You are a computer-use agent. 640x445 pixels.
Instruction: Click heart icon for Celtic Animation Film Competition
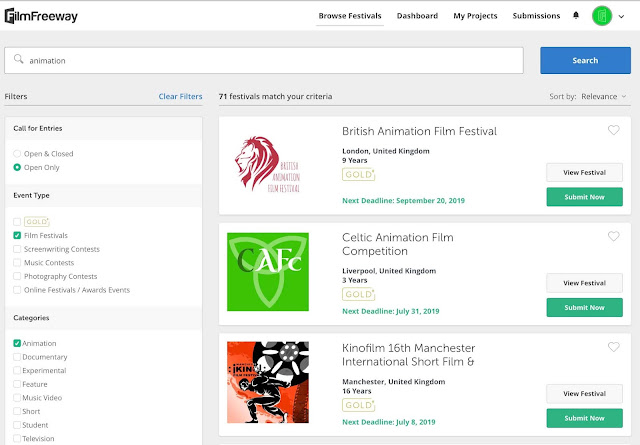(x=613, y=237)
